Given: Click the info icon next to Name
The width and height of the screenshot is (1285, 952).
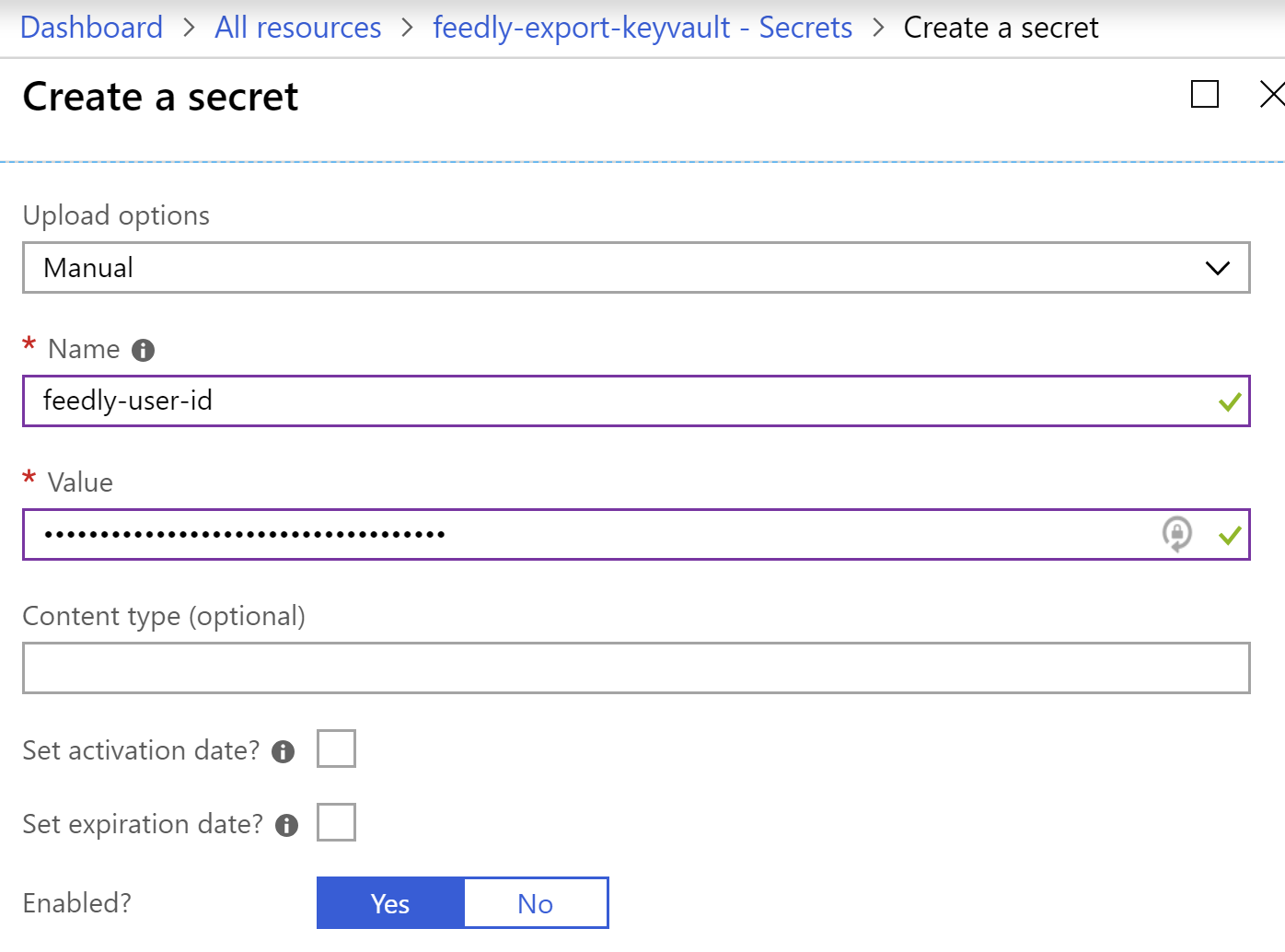Looking at the screenshot, I should 144,349.
